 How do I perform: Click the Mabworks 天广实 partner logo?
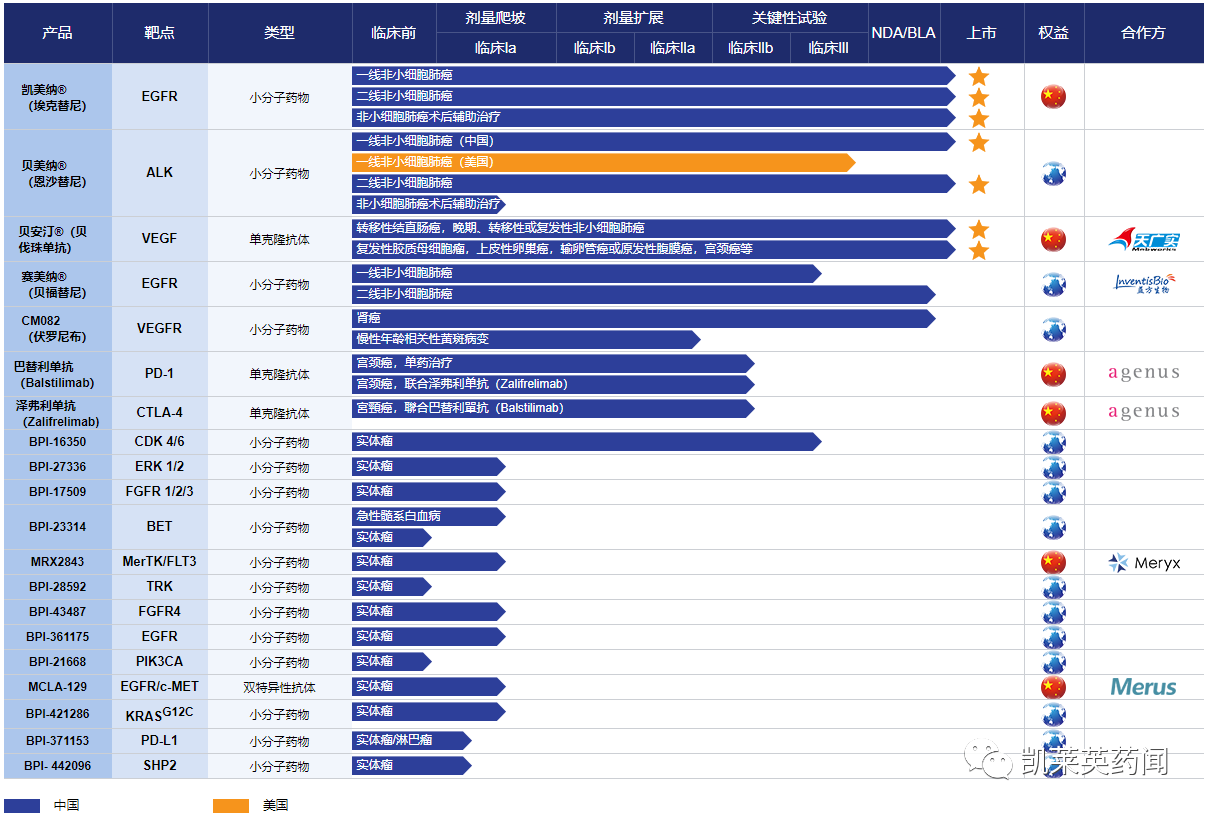(x=1144, y=239)
